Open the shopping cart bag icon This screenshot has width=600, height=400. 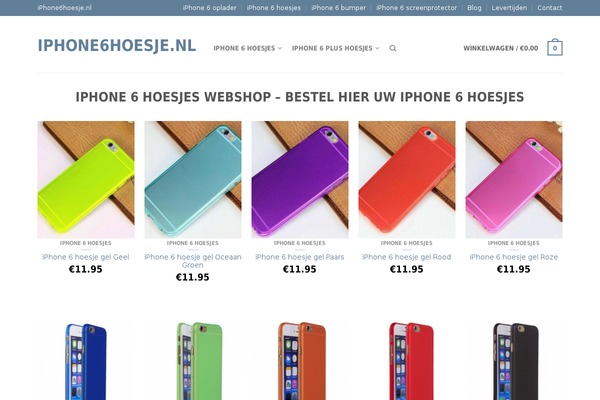coord(554,47)
